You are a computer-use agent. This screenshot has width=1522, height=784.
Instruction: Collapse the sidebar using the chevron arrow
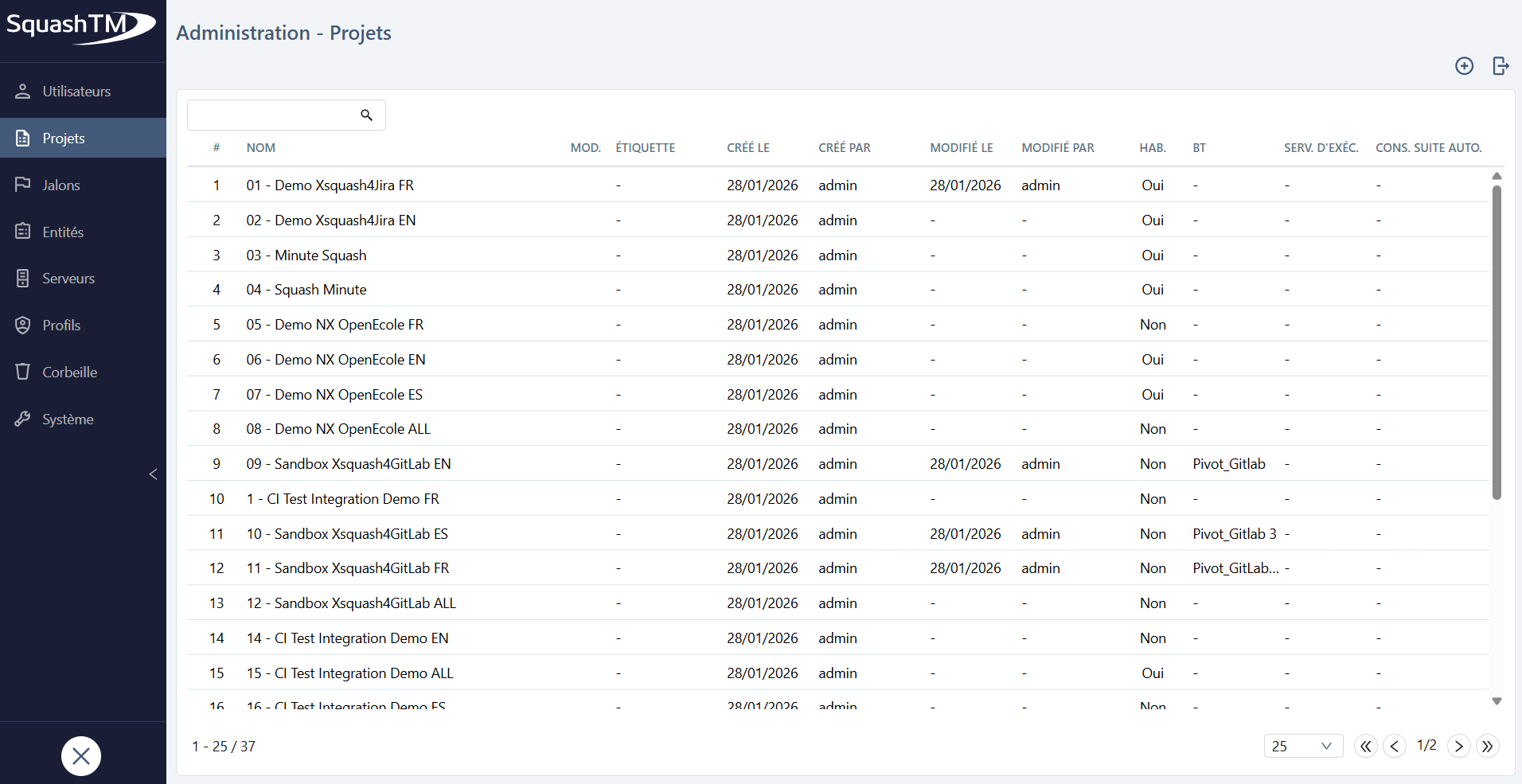pos(152,474)
